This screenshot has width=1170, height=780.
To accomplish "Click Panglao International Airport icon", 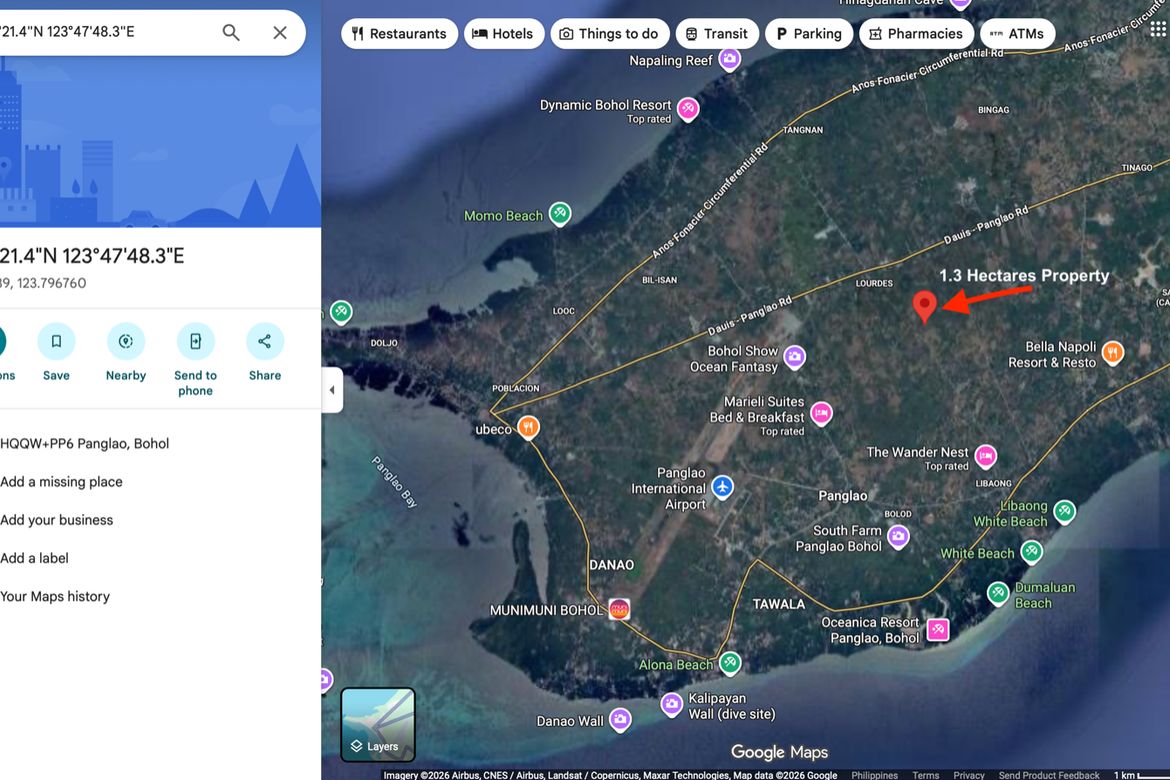I will (x=722, y=487).
